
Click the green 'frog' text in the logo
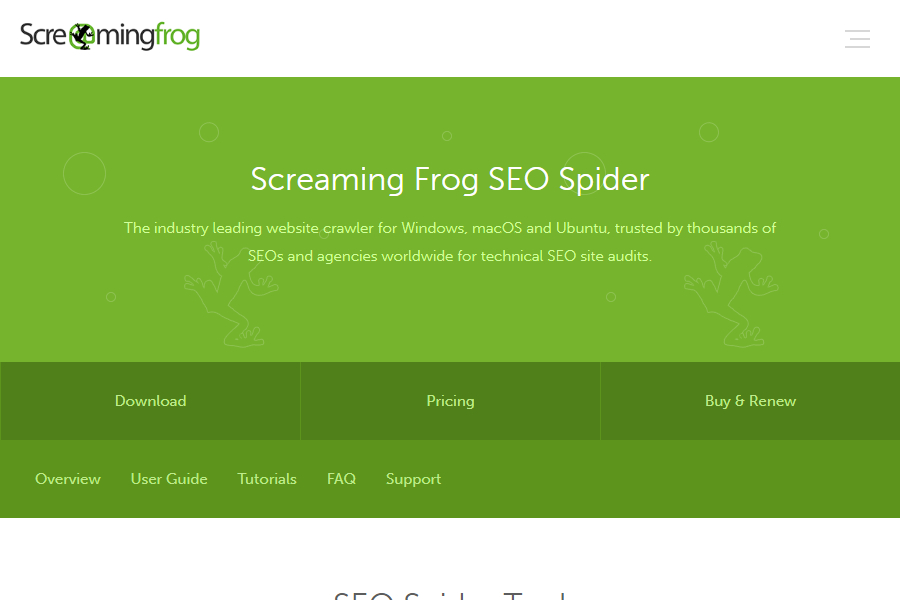coord(178,36)
